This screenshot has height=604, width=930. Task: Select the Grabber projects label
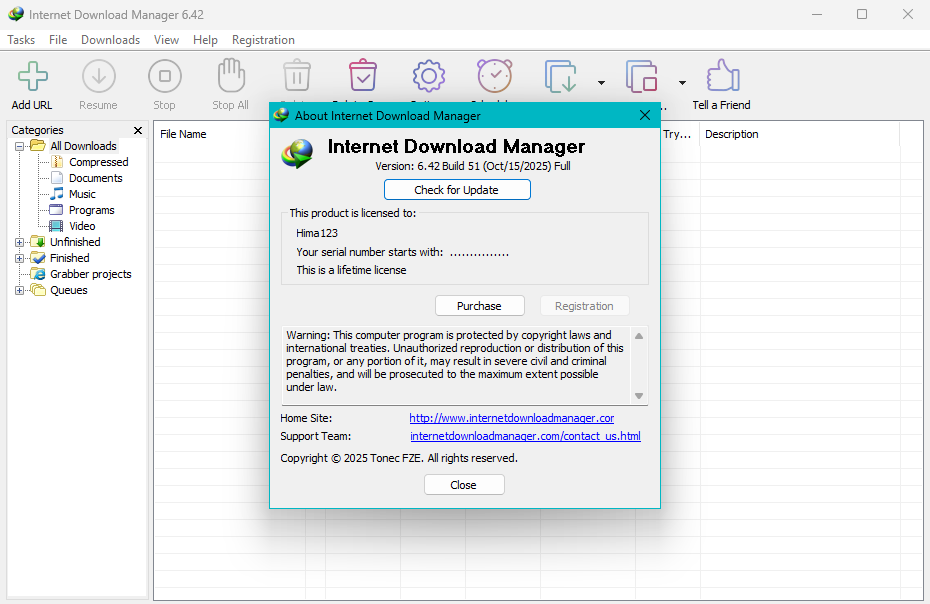pos(91,274)
